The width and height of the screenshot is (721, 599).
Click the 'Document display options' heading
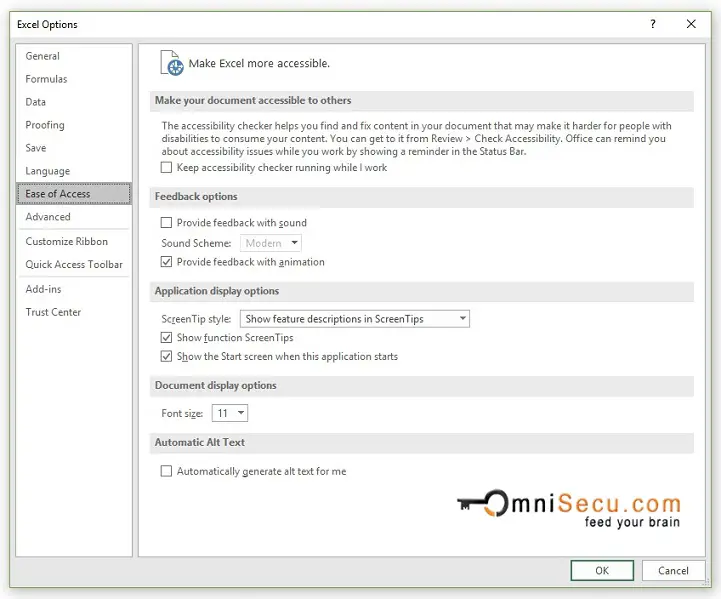pyautogui.click(x=216, y=385)
